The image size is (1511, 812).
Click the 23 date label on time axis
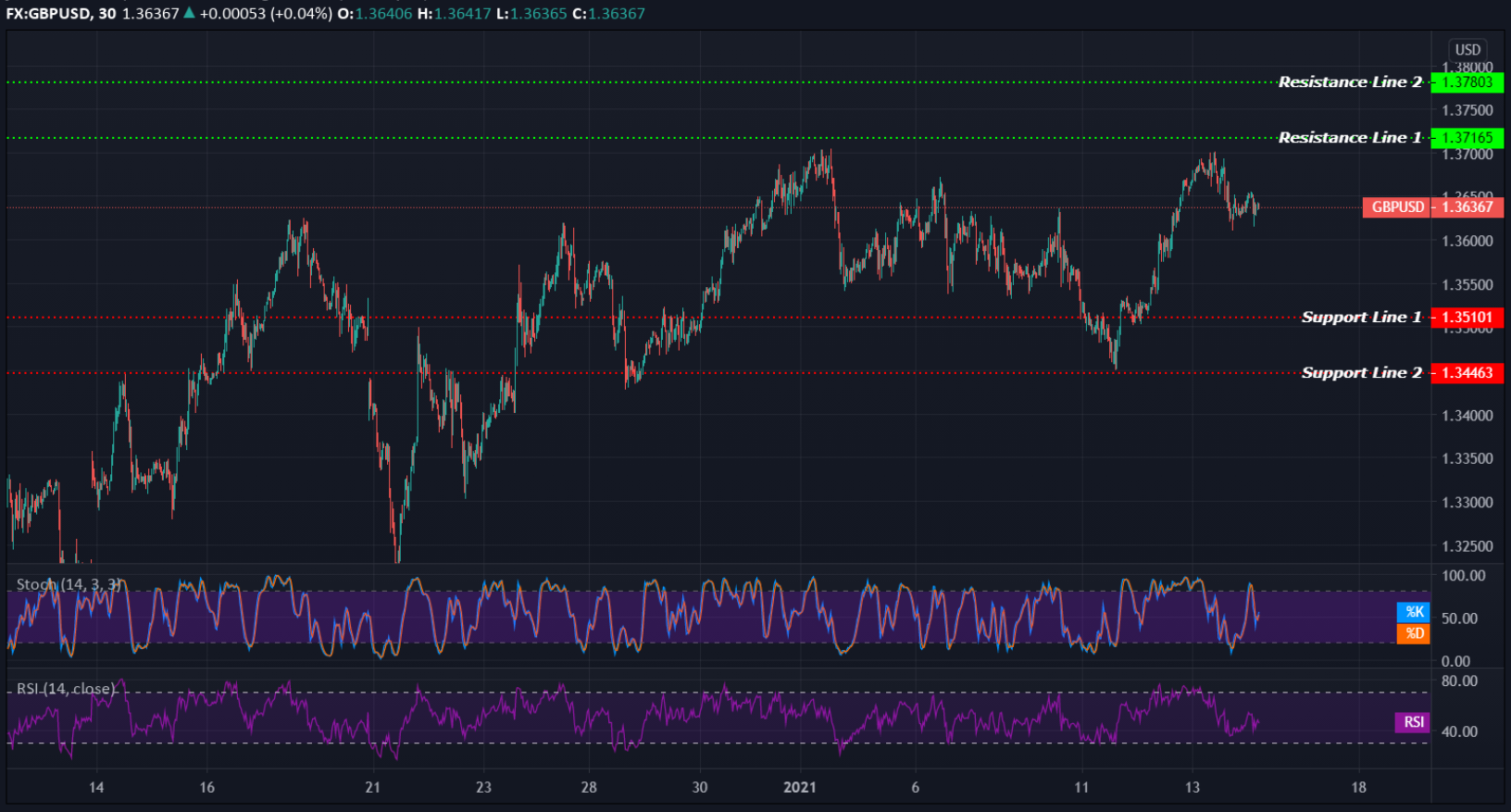click(x=483, y=787)
